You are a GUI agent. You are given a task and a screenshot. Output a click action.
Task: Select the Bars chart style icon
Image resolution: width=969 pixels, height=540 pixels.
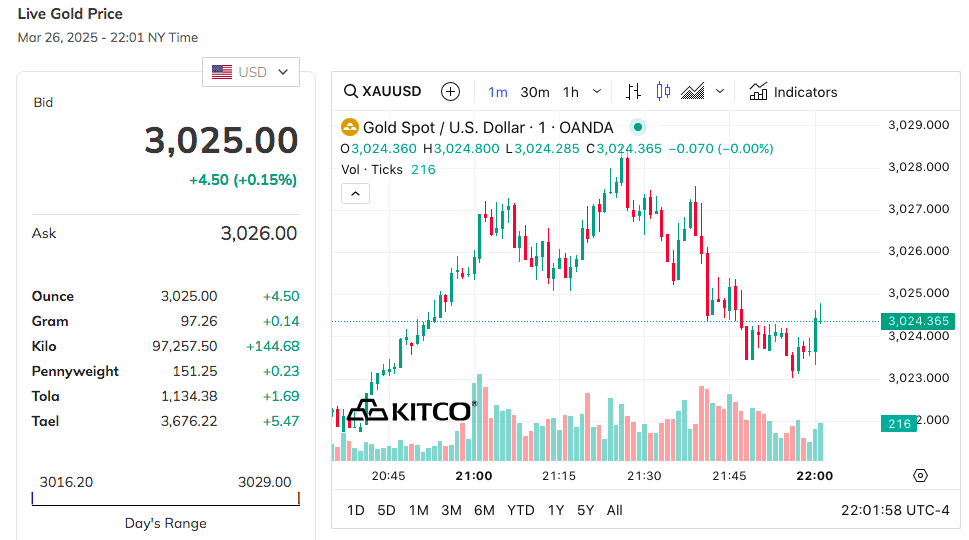coord(633,92)
